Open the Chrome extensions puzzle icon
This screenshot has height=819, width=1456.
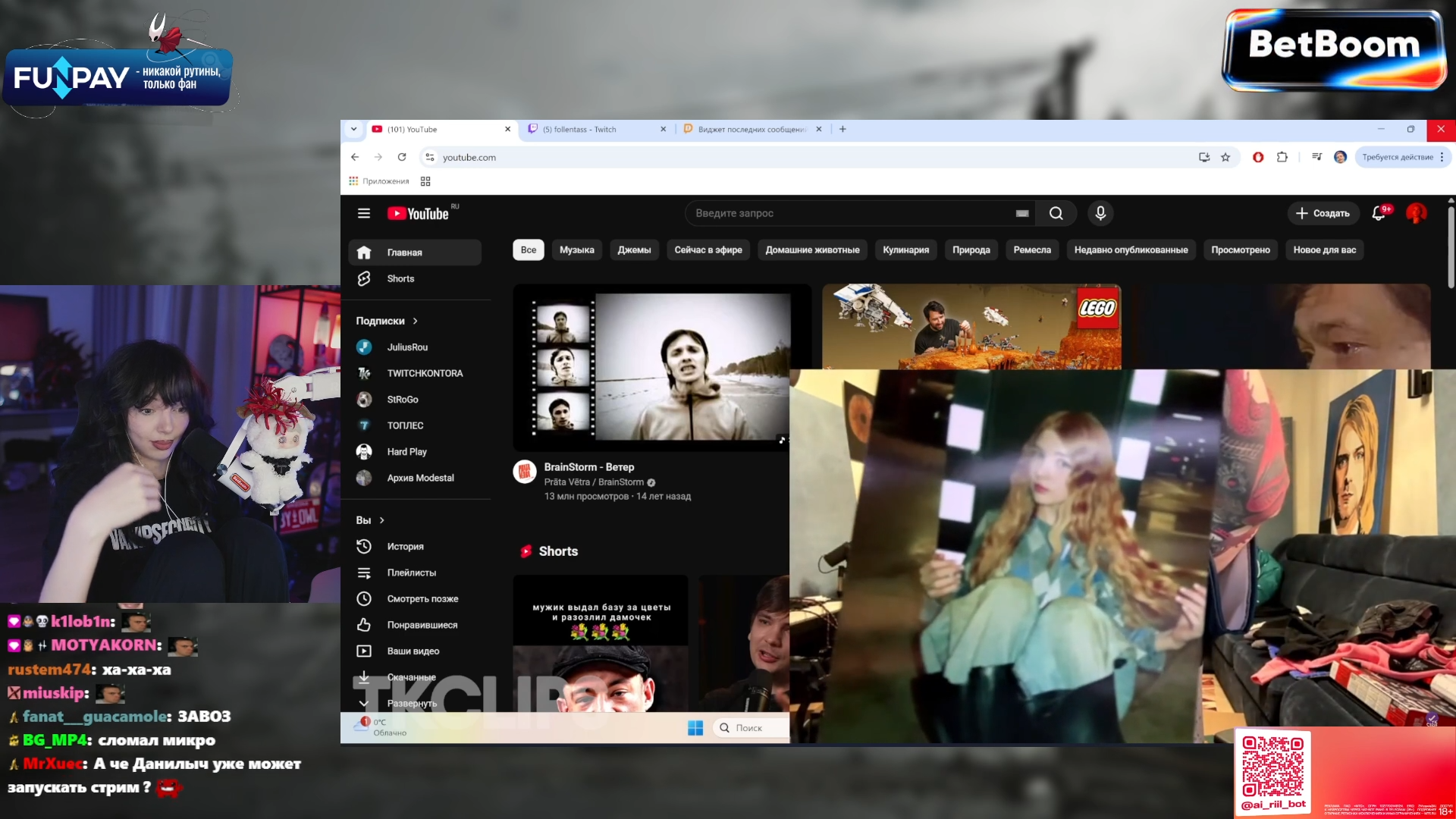[x=1282, y=158]
